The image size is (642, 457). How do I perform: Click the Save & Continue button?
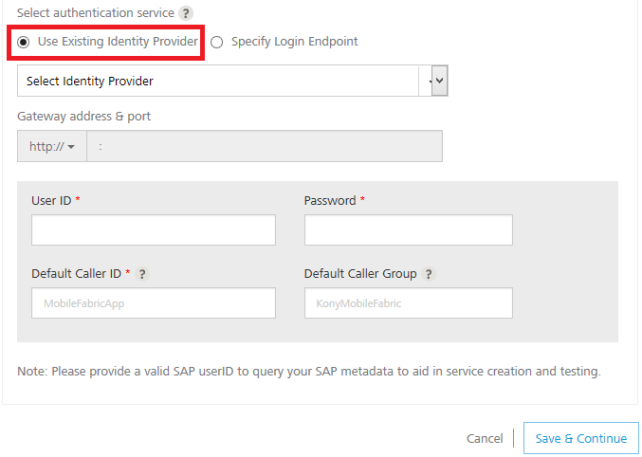coord(581,438)
